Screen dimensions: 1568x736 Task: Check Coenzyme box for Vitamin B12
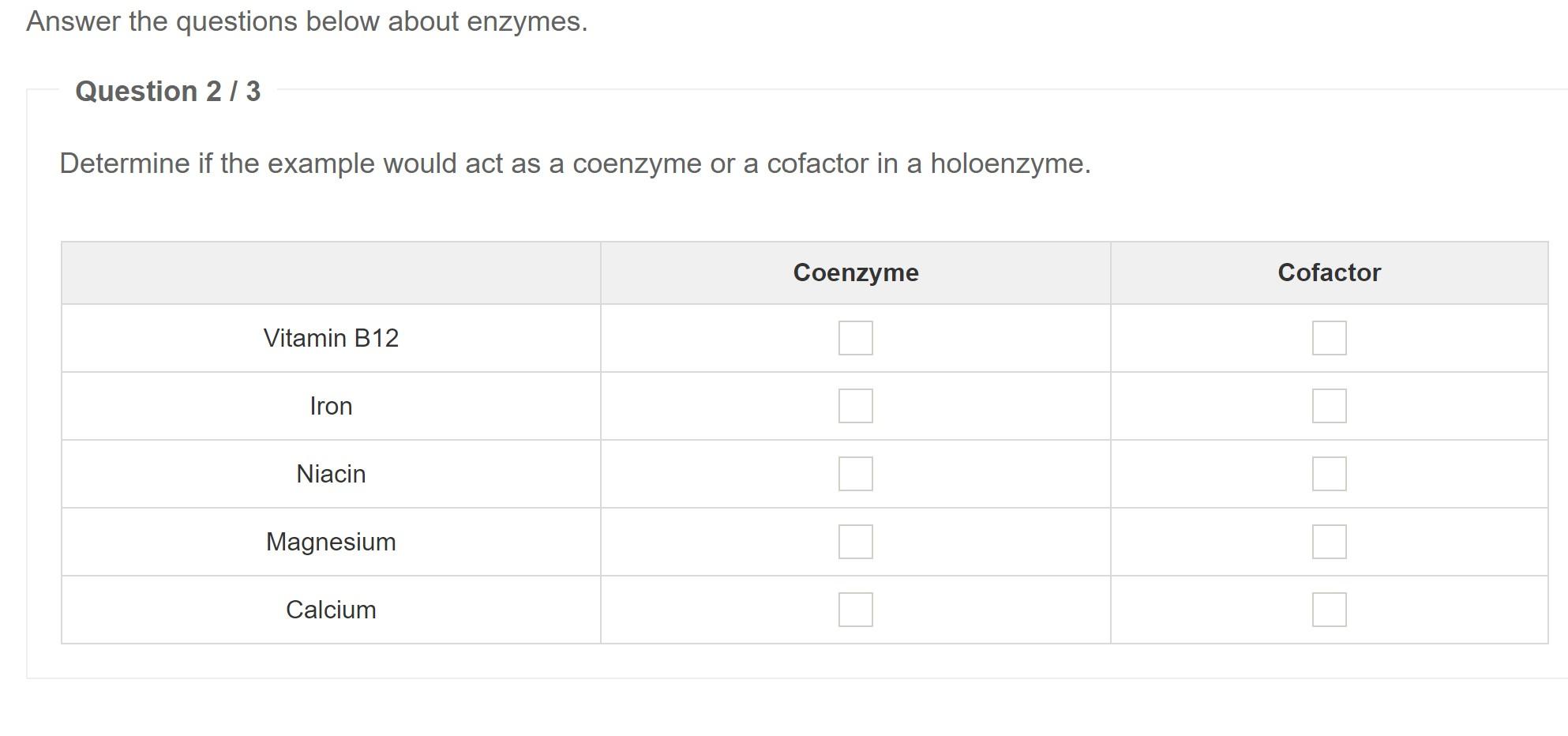click(x=855, y=338)
